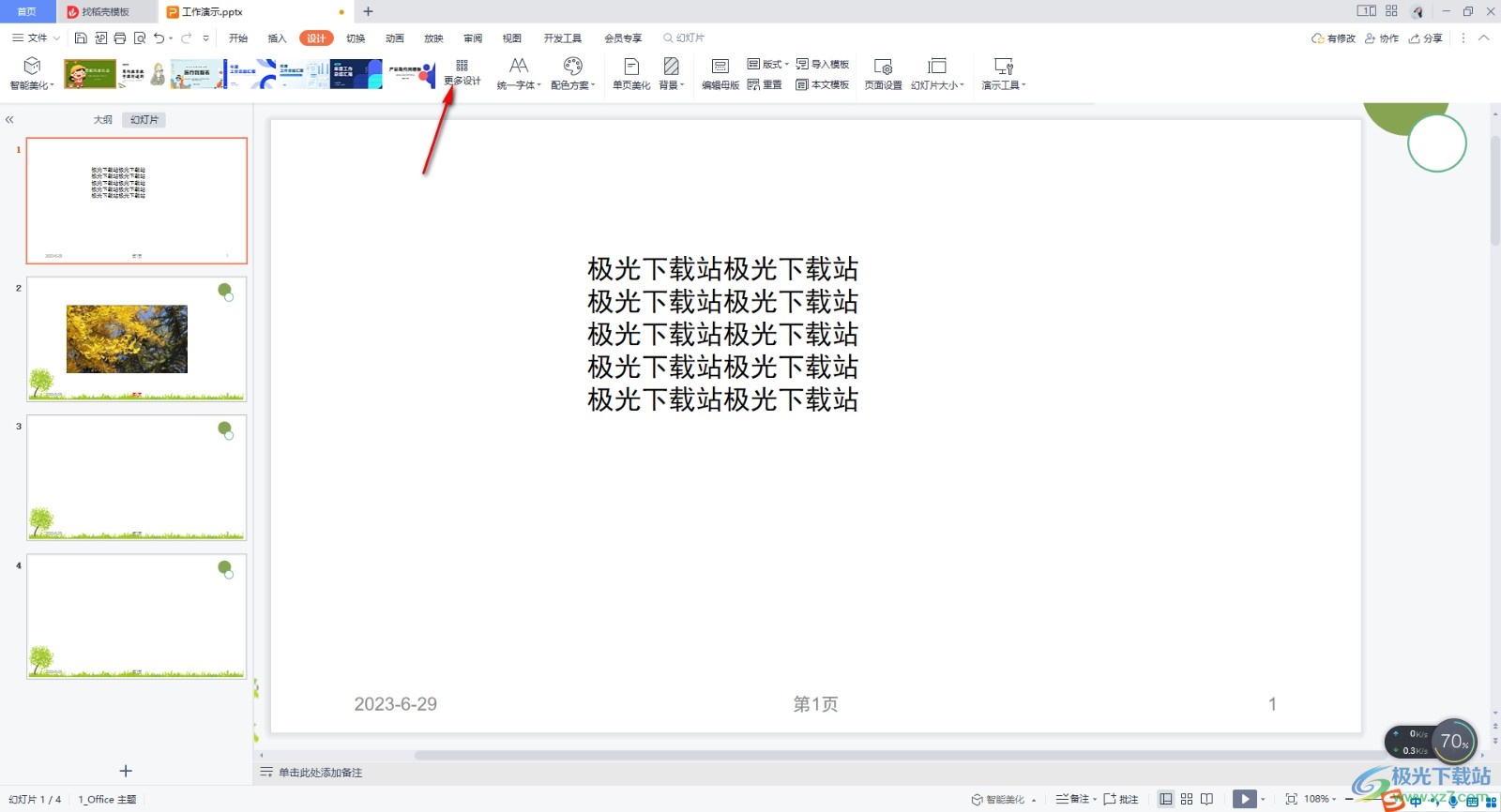Open the 文件 file menu dropdown
1501x812 pixels.
click(36, 38)
